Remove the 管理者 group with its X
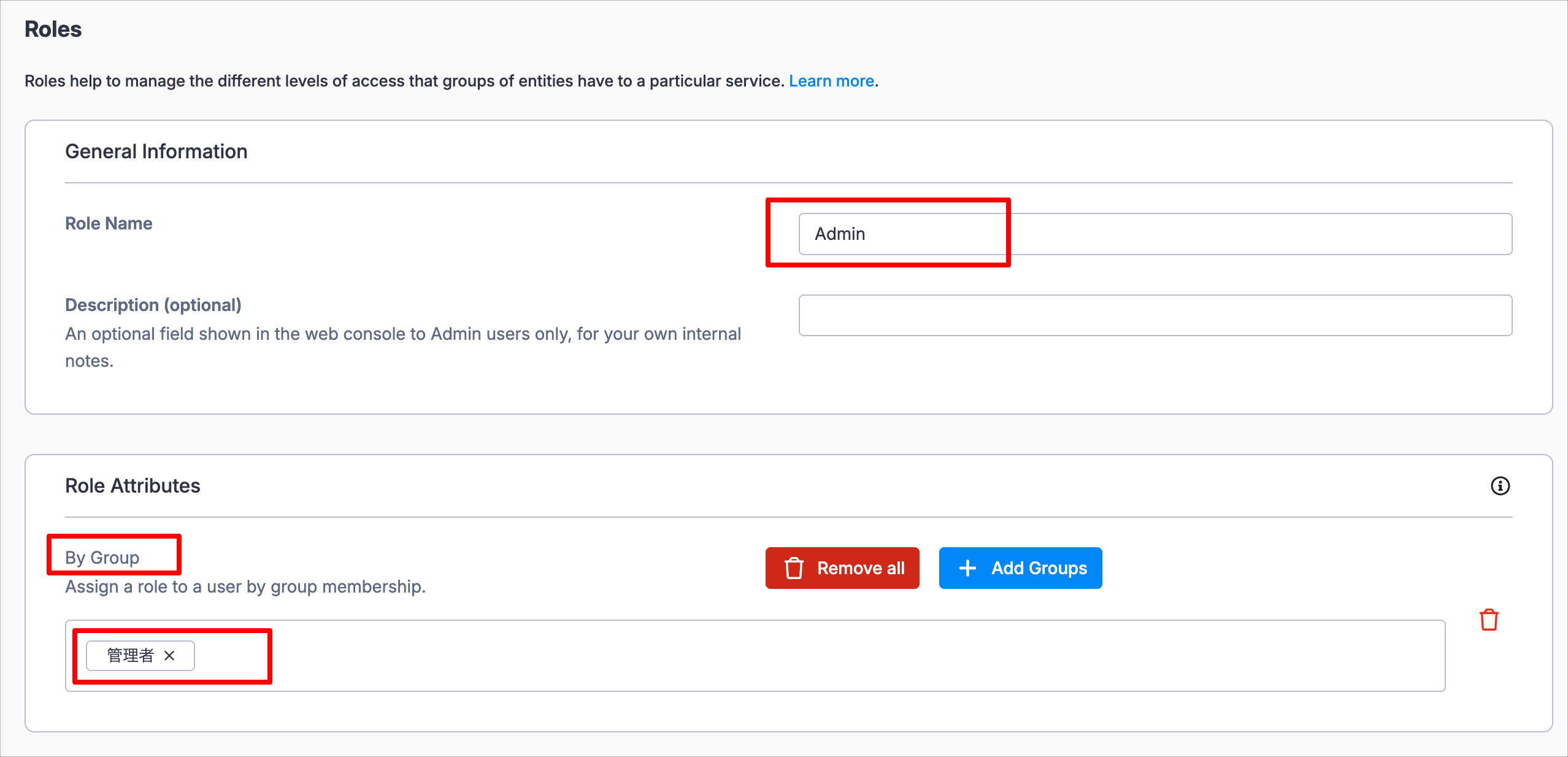Screen dimensions: 1568x757 coord(169,656)
